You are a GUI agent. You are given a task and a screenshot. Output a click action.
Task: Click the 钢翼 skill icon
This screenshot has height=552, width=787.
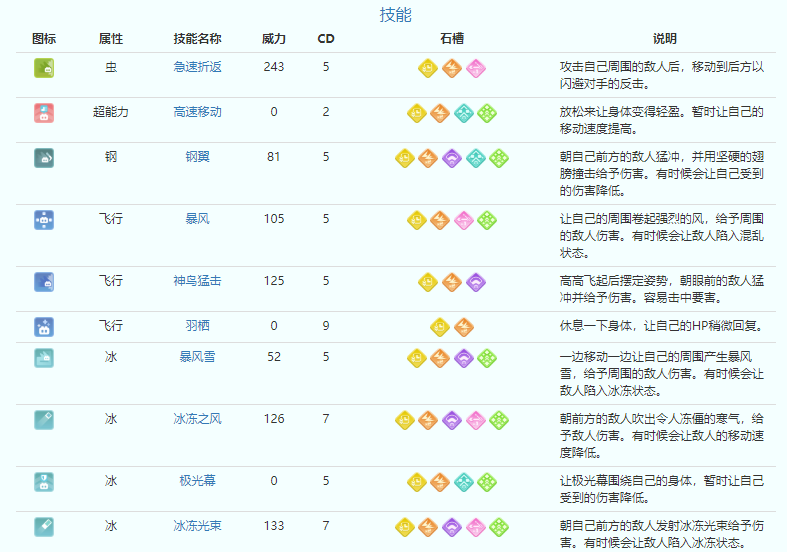tap(44, 158)
